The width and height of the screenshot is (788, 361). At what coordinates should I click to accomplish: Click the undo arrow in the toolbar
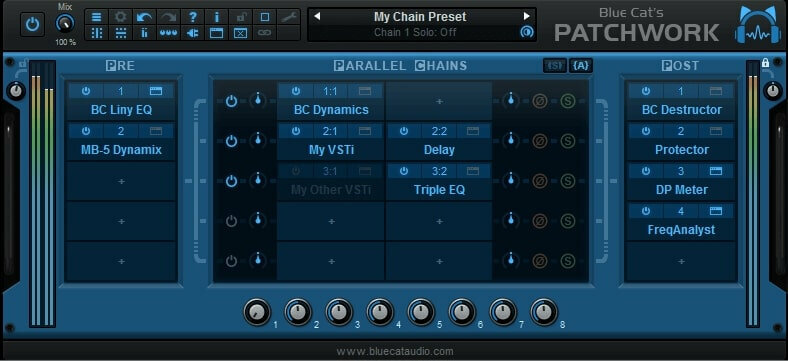click(144, 17)
